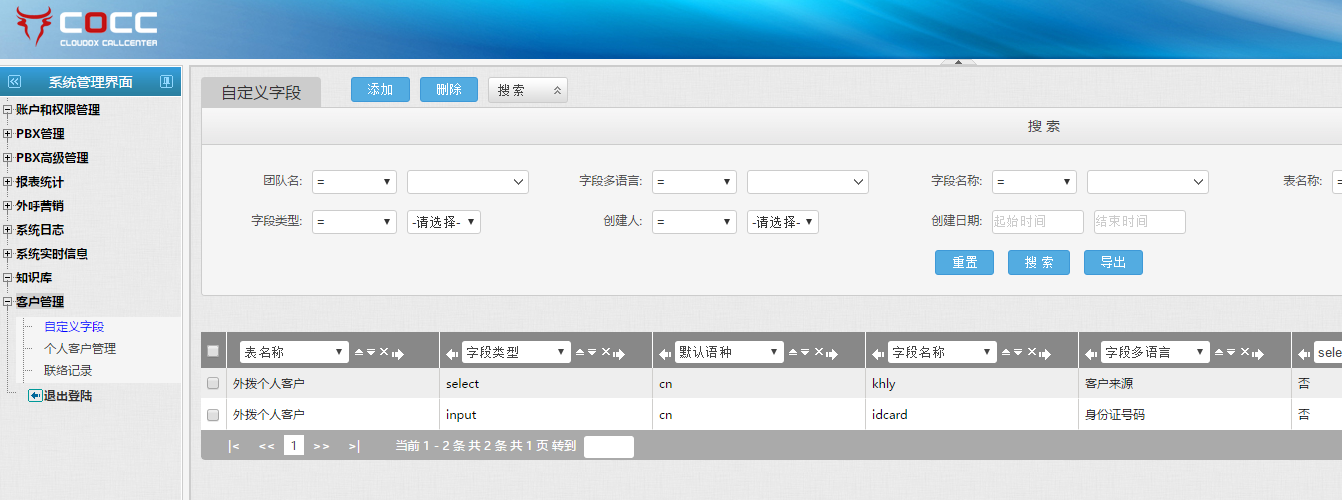Screen dimensions: 1342x500
Task: Click the 导出 export button
Action: 1112,262
